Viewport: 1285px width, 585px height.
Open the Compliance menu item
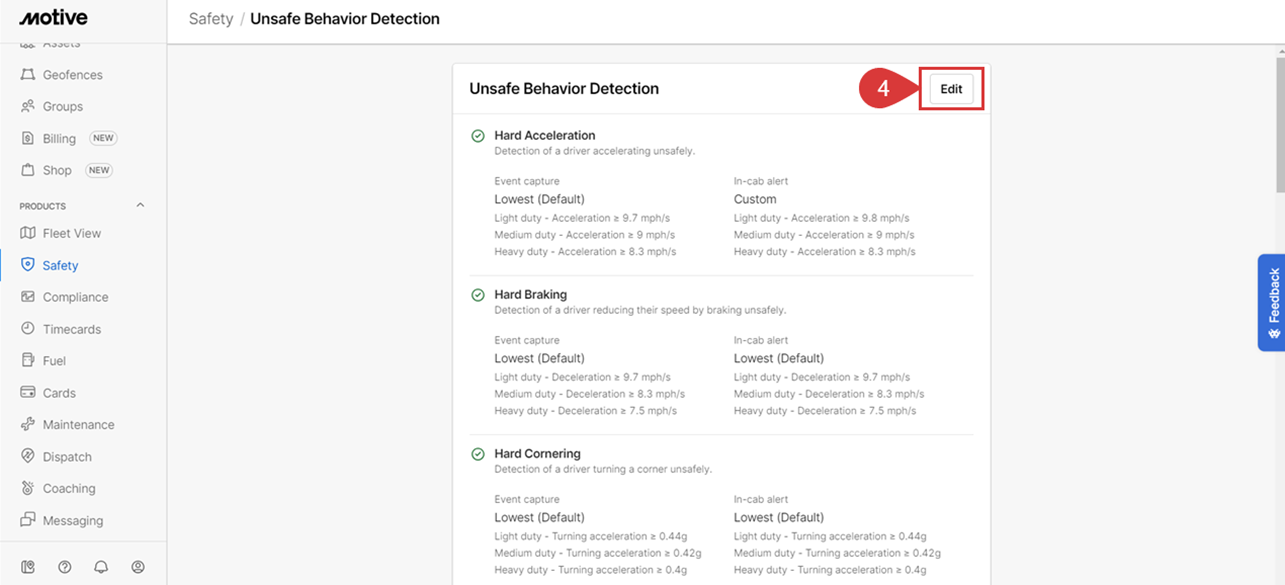(75, 297)
